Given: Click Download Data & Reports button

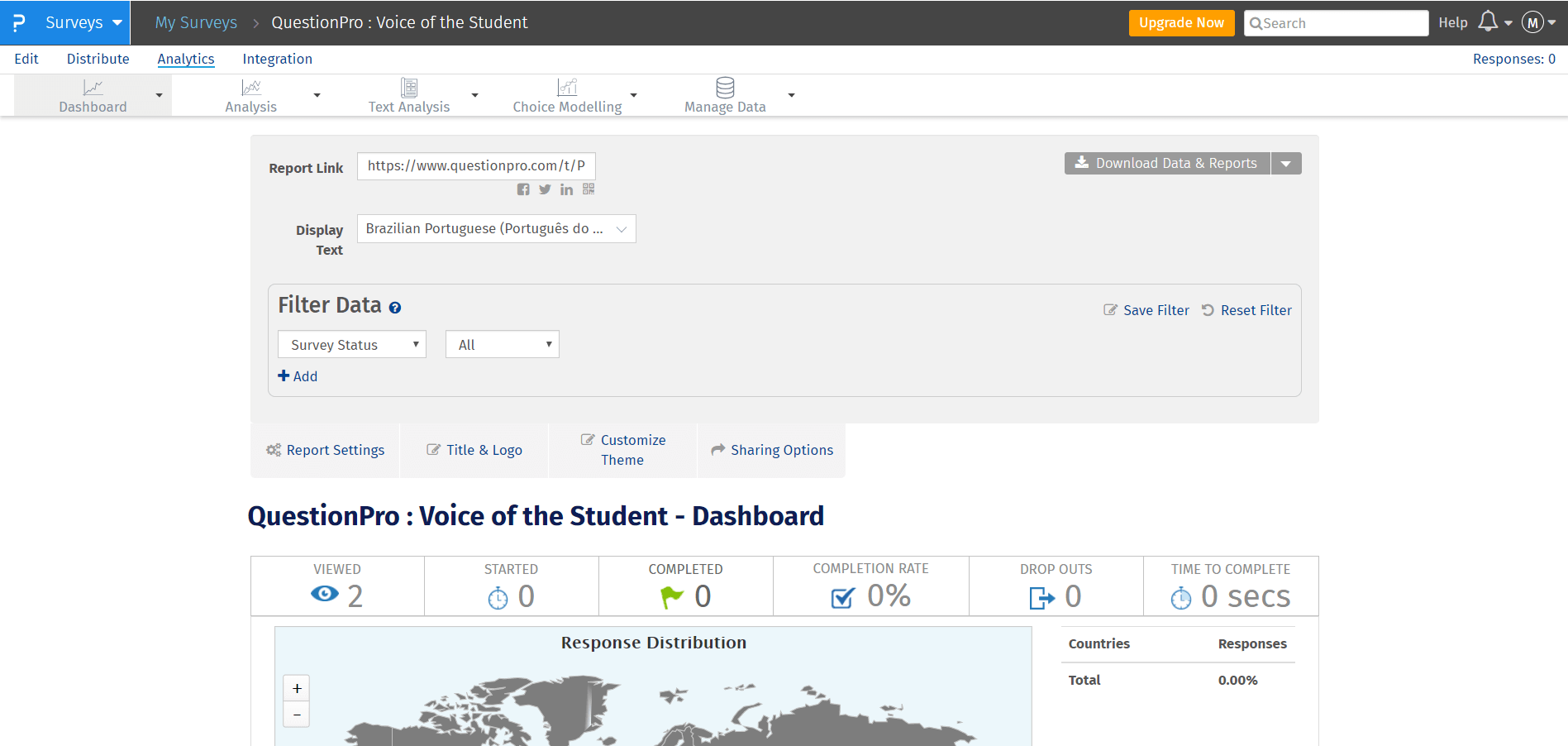Looking at the screenshot, I should (1167, 163).
